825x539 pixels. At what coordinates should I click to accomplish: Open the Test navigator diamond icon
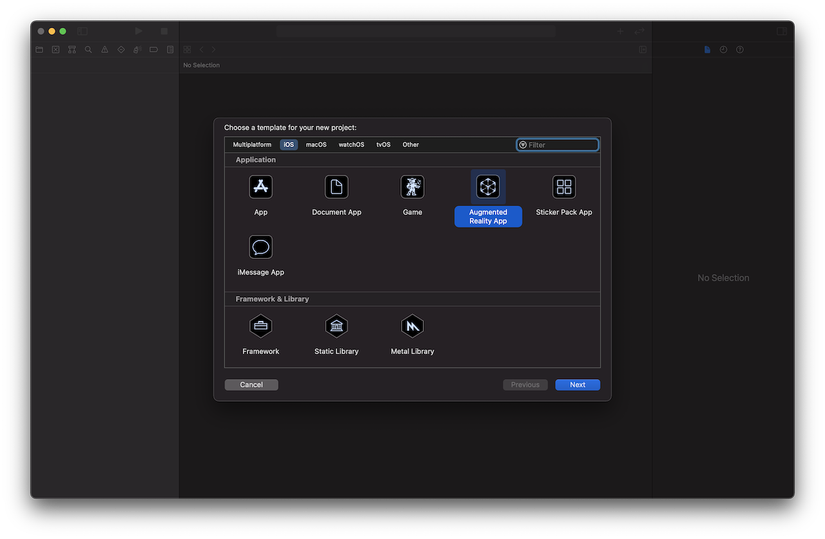[x=121, y=49]
